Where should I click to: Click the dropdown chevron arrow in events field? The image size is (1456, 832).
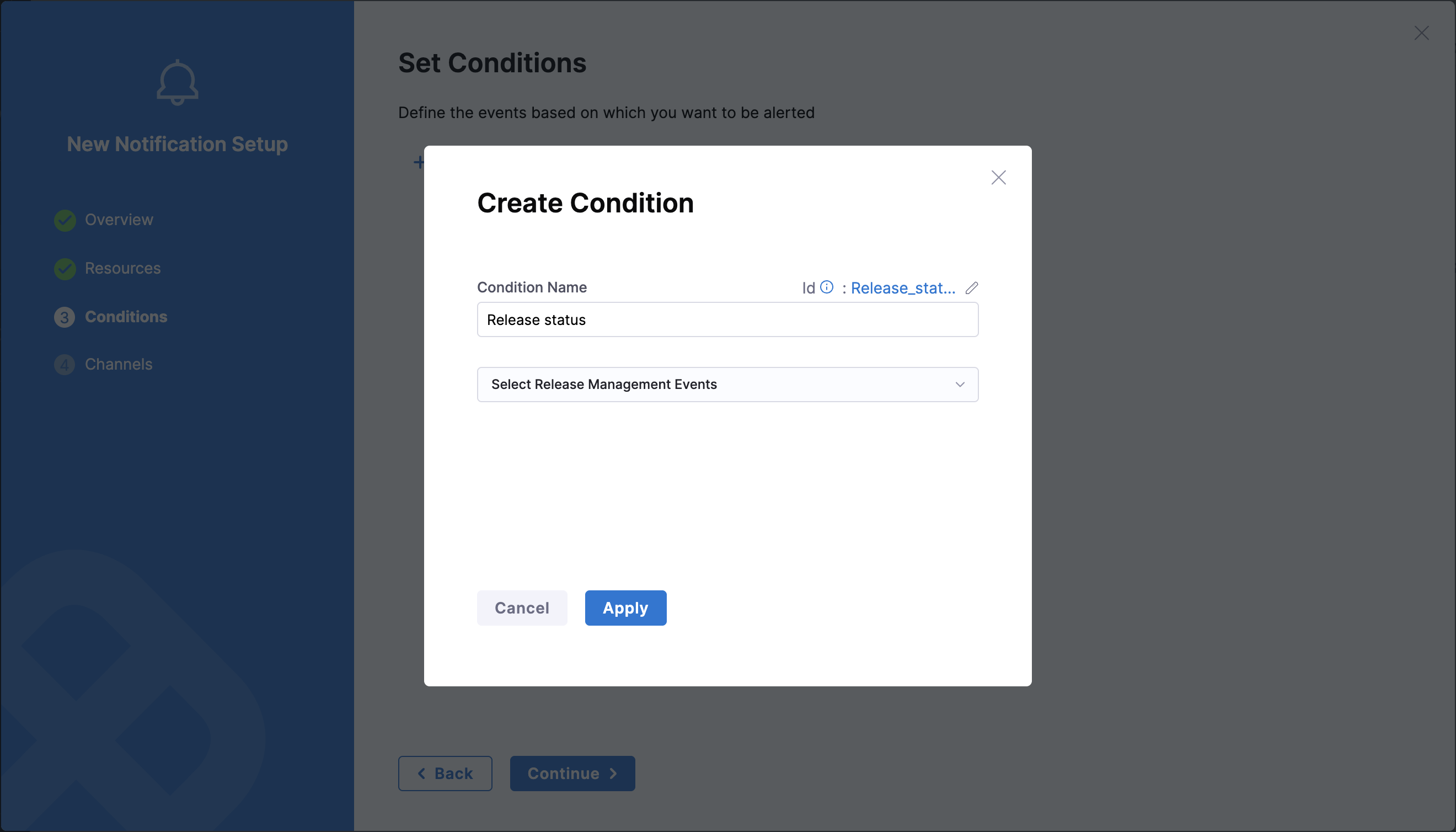click(x=960, y=385)
